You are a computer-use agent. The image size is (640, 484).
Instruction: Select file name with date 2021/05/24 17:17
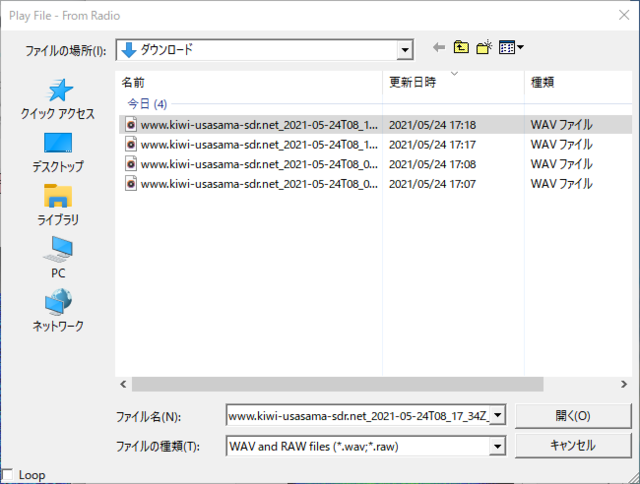(x=259, y=144)
